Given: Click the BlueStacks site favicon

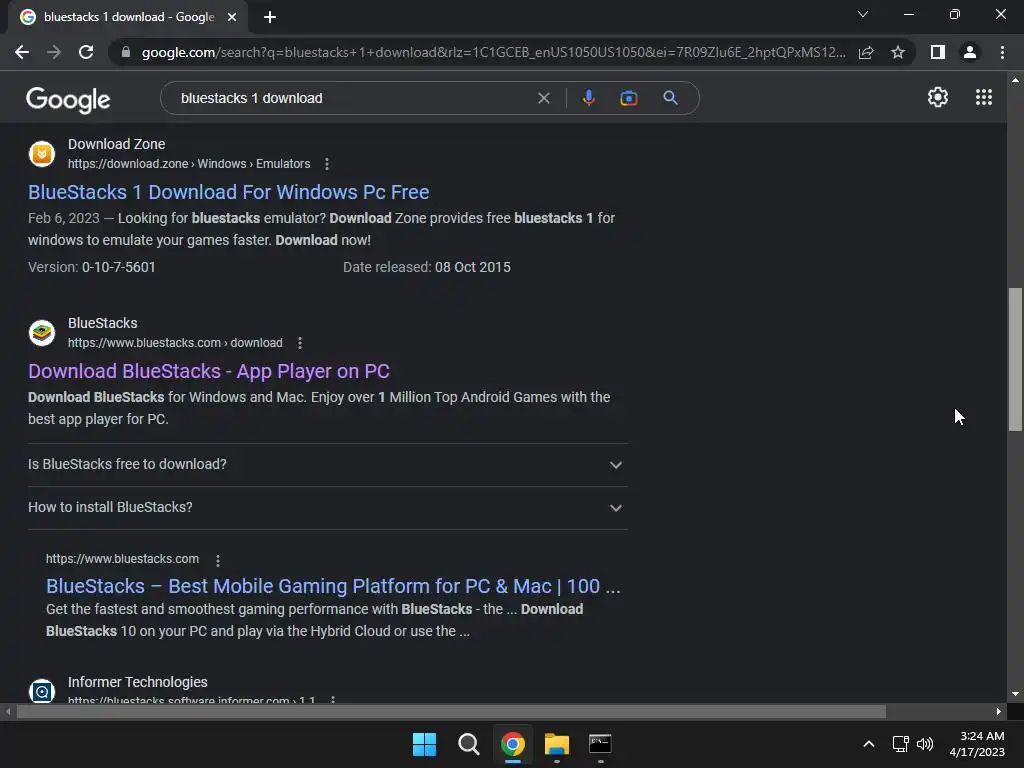Looking at the screenshot, I should [42, 333].
